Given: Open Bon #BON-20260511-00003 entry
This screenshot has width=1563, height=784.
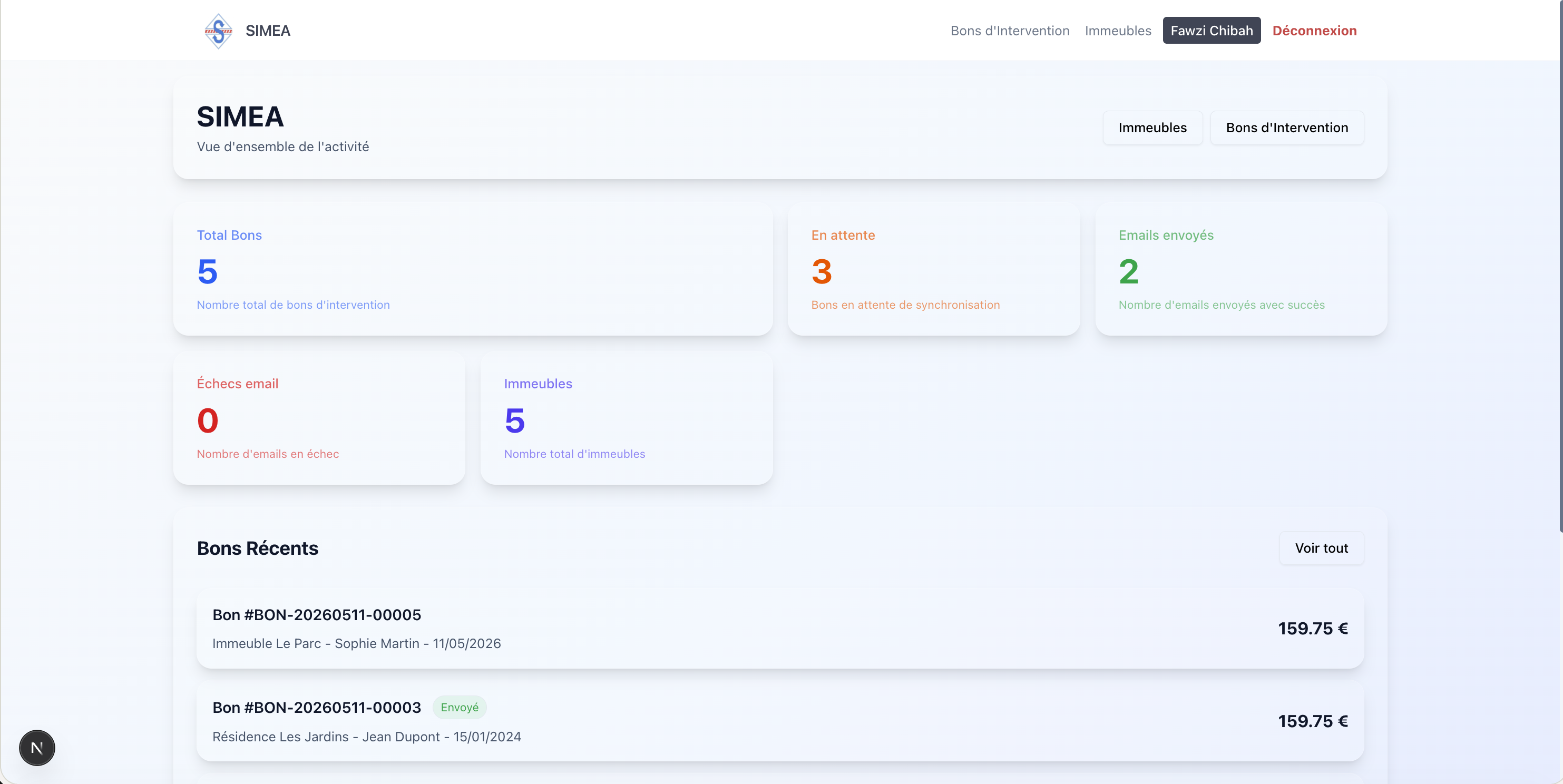Looking at the screenshot, I should [x=780, y=721].
